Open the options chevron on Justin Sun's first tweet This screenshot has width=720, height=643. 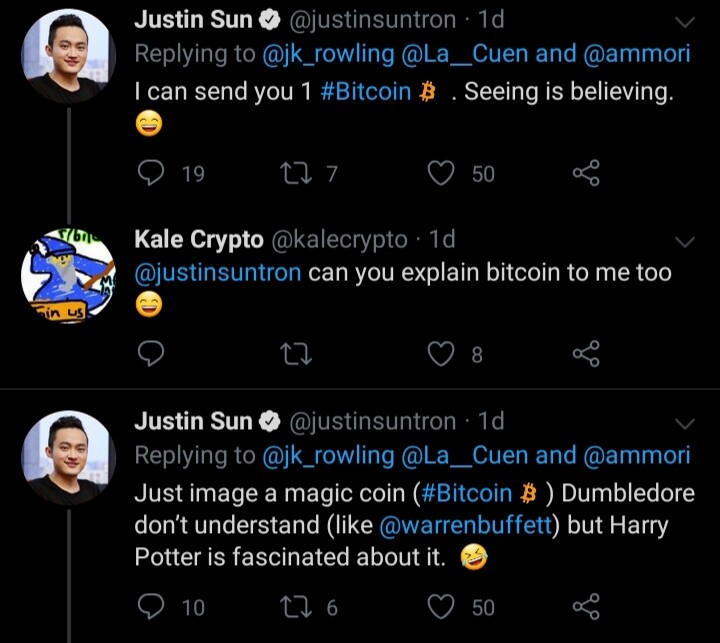pyautogui.click(x=685, y=22)
